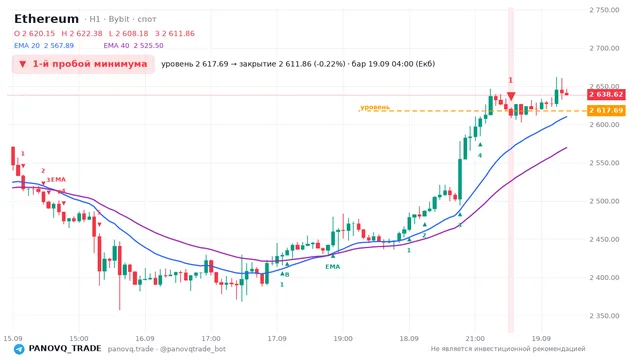Click the "H 2 622.38" high price value

tap(82, 33)
